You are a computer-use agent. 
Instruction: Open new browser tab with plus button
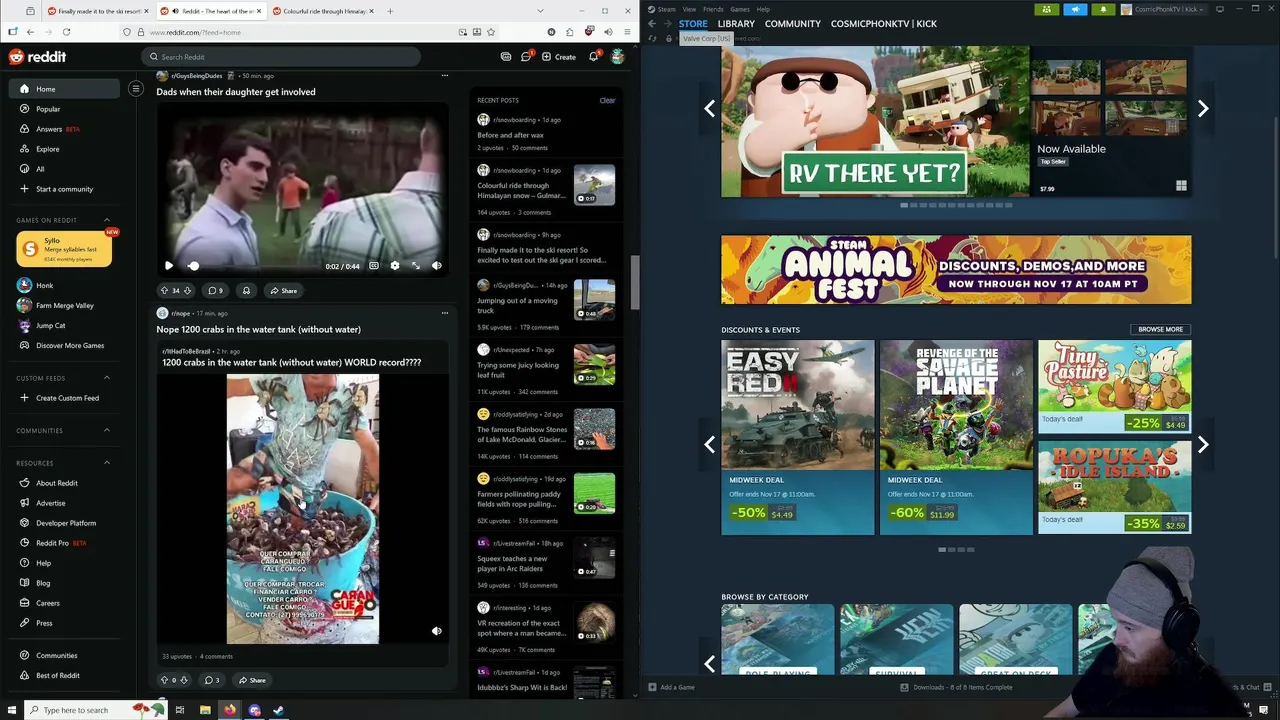click(x=390, y=11)
